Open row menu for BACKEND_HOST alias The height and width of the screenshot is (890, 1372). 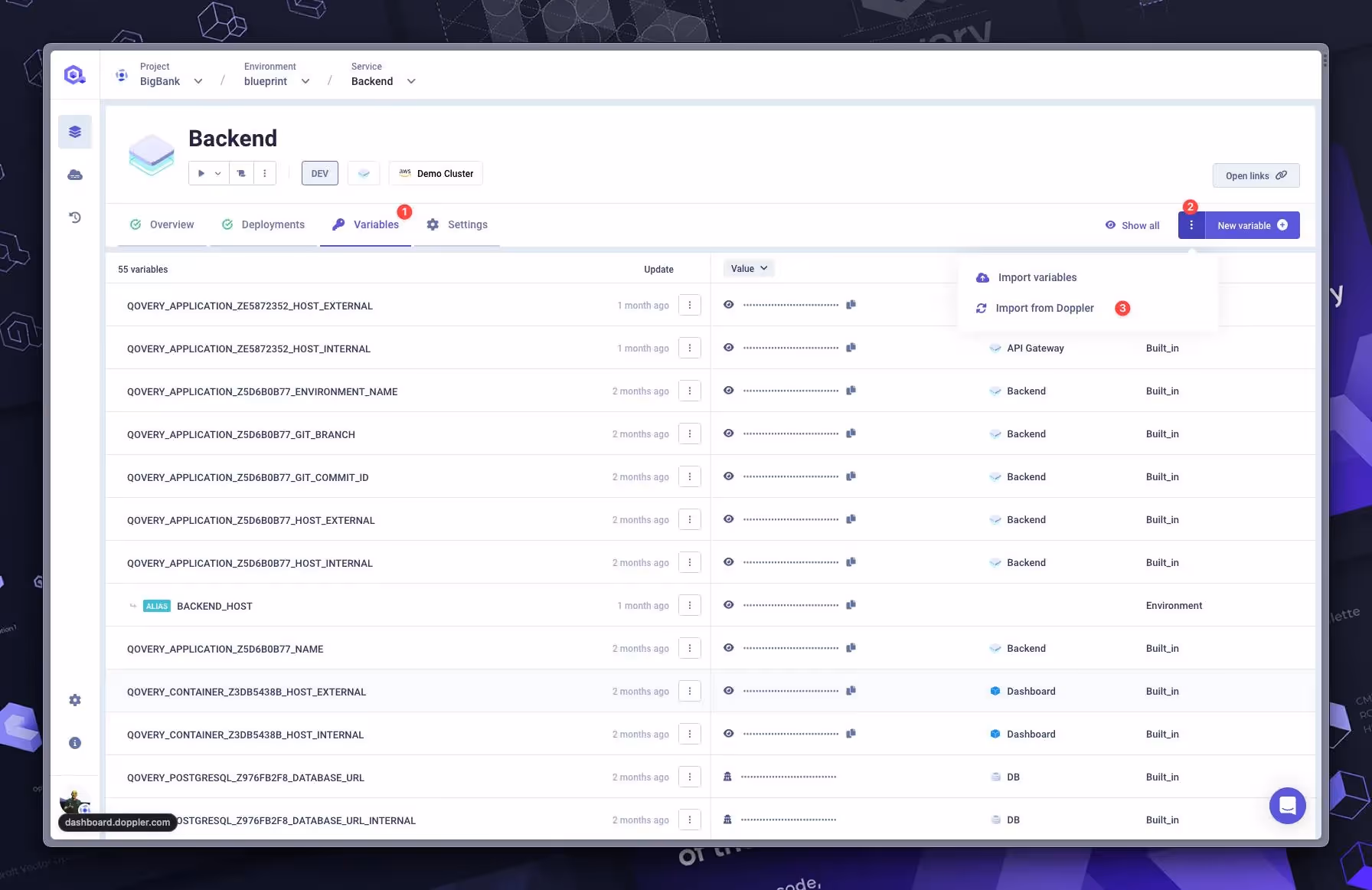tap(690, 605)
